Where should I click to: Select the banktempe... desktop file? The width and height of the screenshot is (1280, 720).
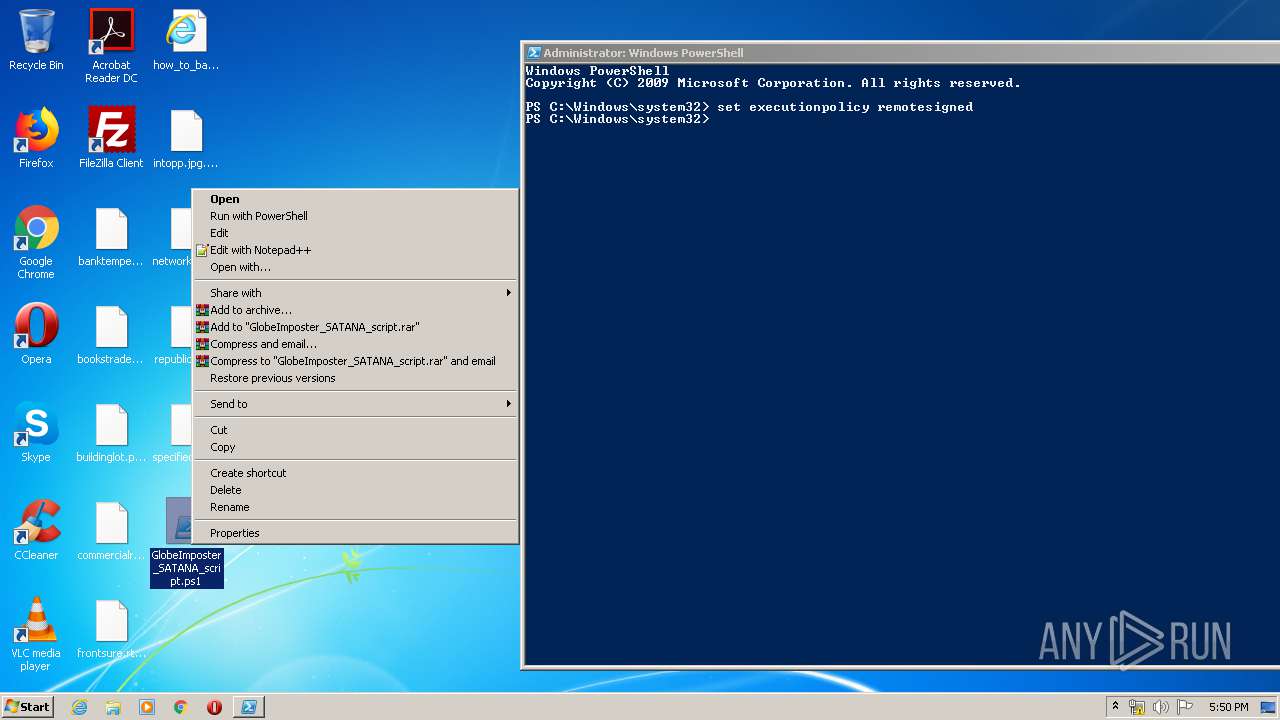click(x=111, y=237)
